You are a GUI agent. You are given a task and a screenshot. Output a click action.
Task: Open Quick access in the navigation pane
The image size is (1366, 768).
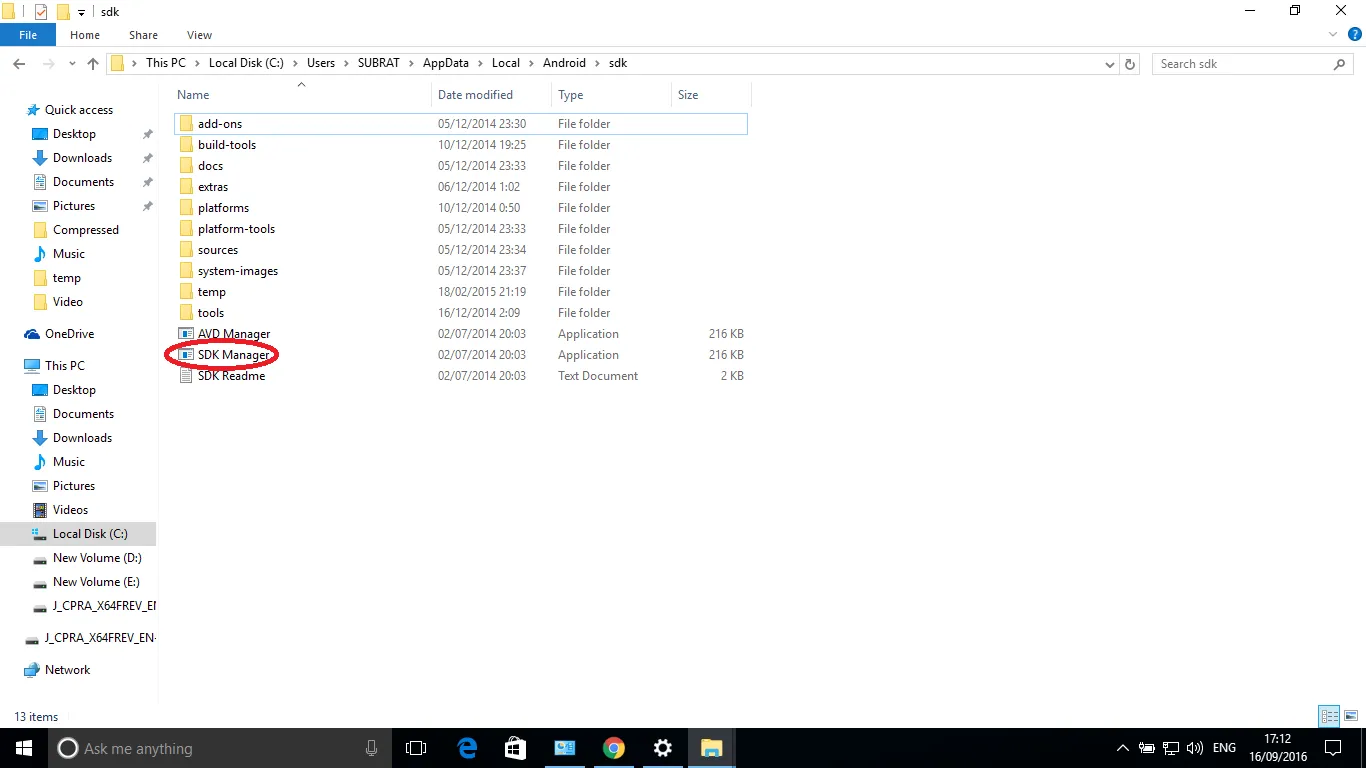tap(78, 110)
